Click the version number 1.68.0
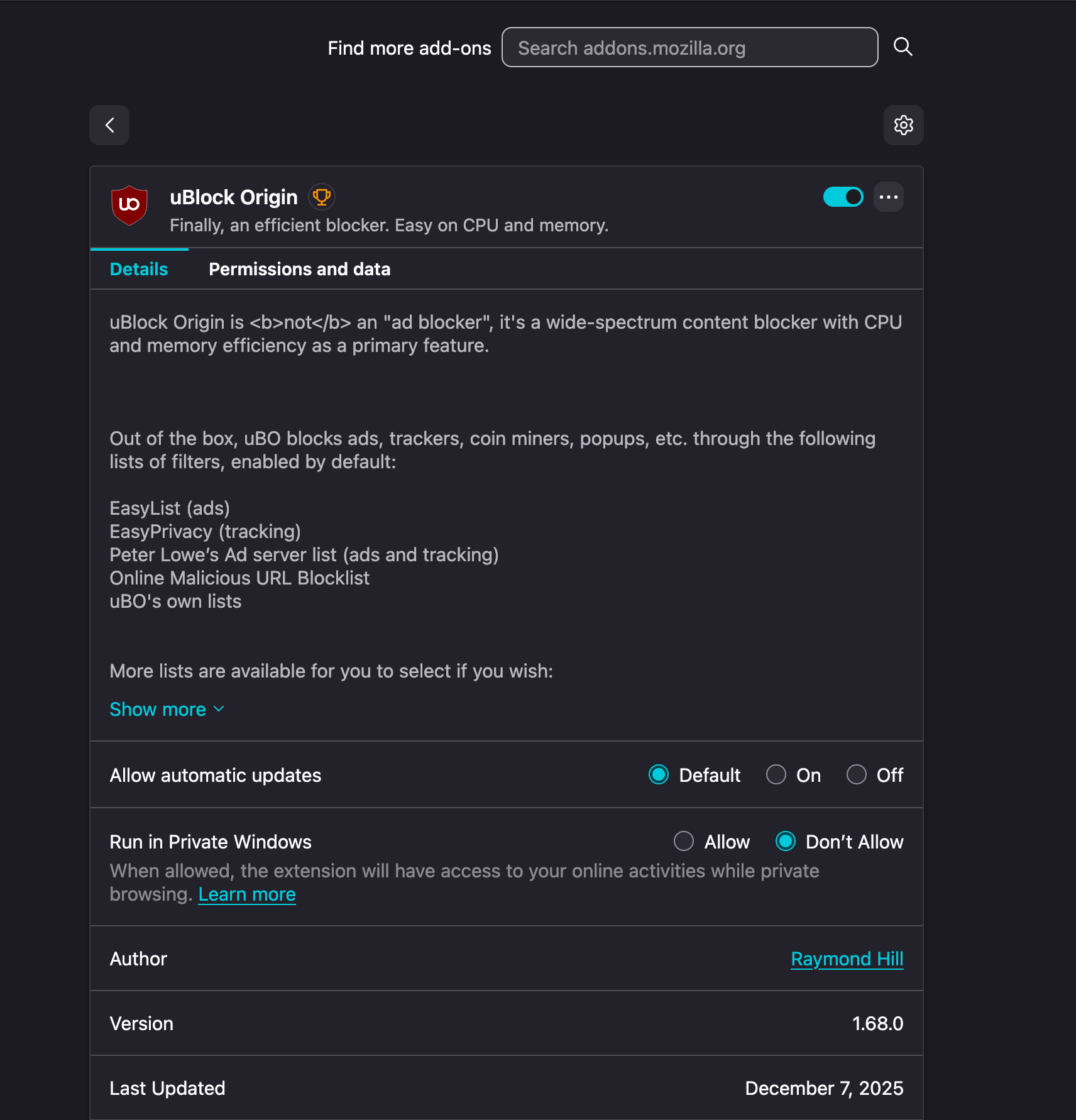The height and width of the screenshot is (1120, 1076). pyautogui.click(x=877, y=1024)
